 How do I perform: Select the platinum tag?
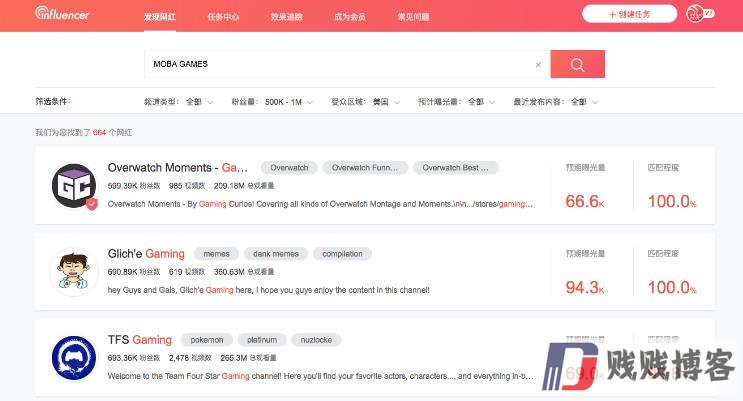tap(262, 340)
